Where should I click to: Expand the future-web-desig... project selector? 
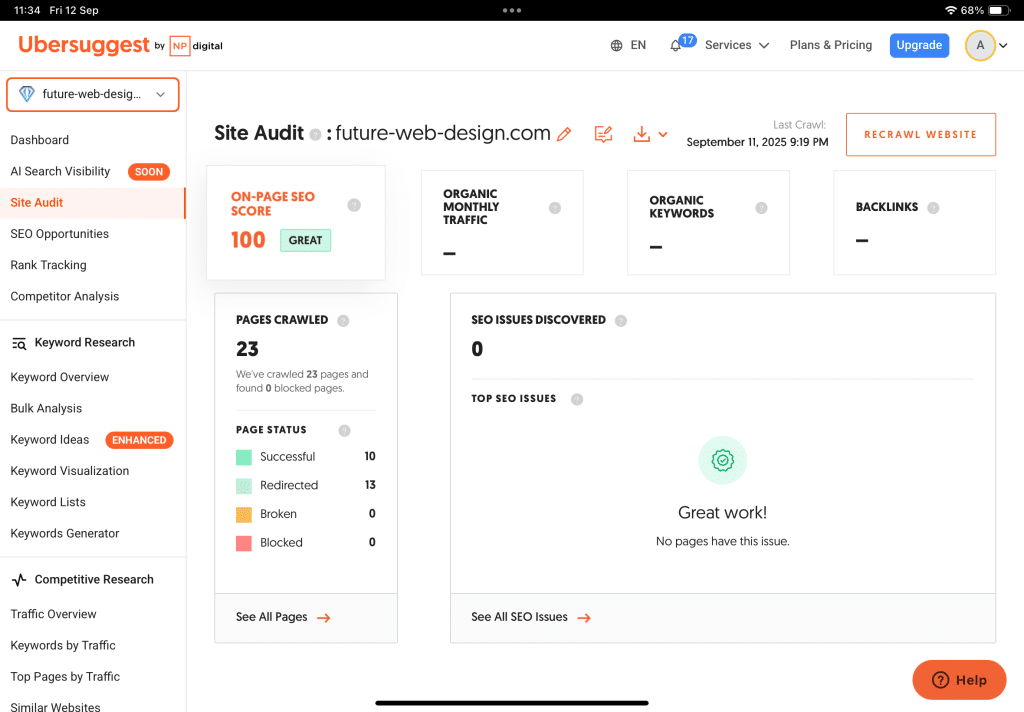93,95
